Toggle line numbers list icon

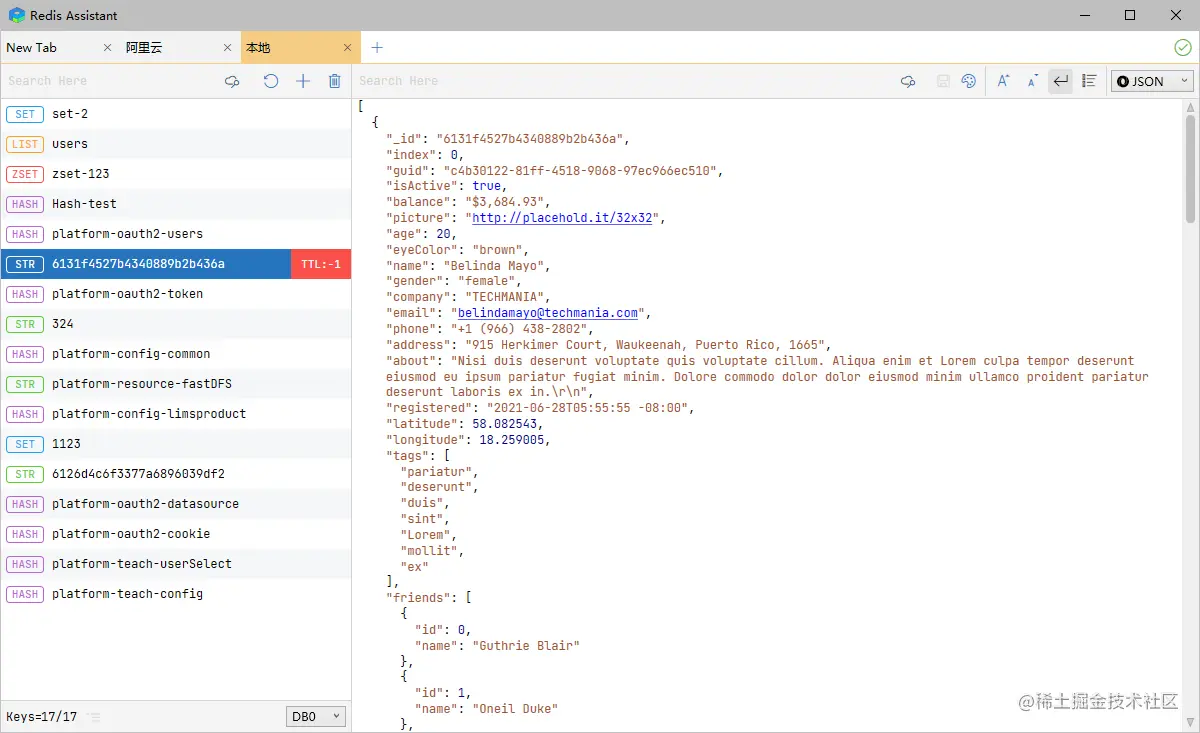(x=1089, y=81)
